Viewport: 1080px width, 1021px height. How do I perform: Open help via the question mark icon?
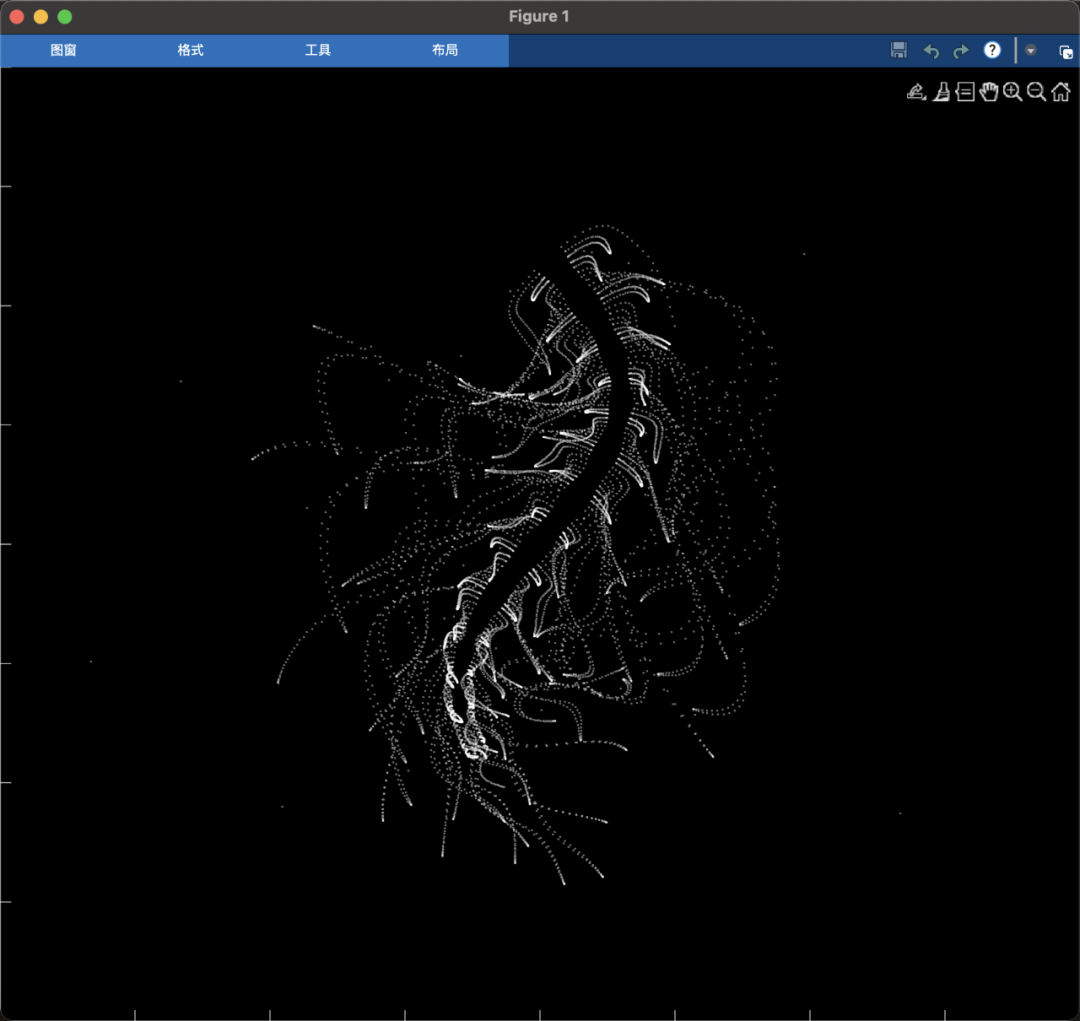pyautogui.click(x=992, y=50)
